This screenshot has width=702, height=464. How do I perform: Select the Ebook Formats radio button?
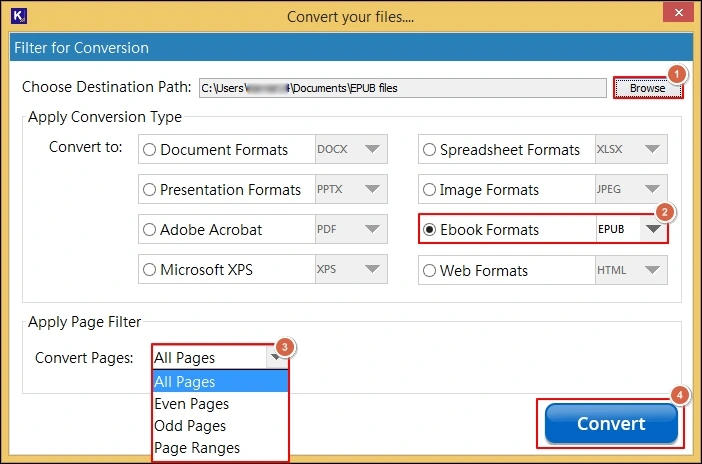coord(430,230)
